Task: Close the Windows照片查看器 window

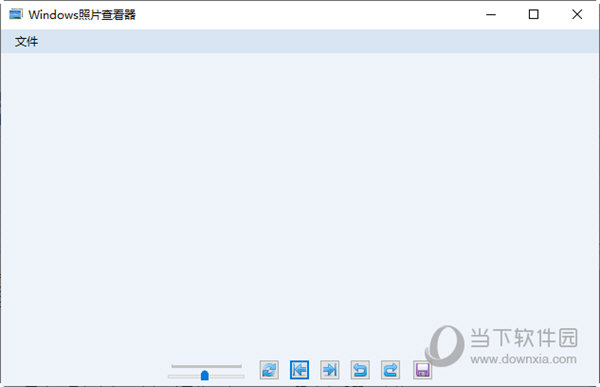Action: [577, 15]
